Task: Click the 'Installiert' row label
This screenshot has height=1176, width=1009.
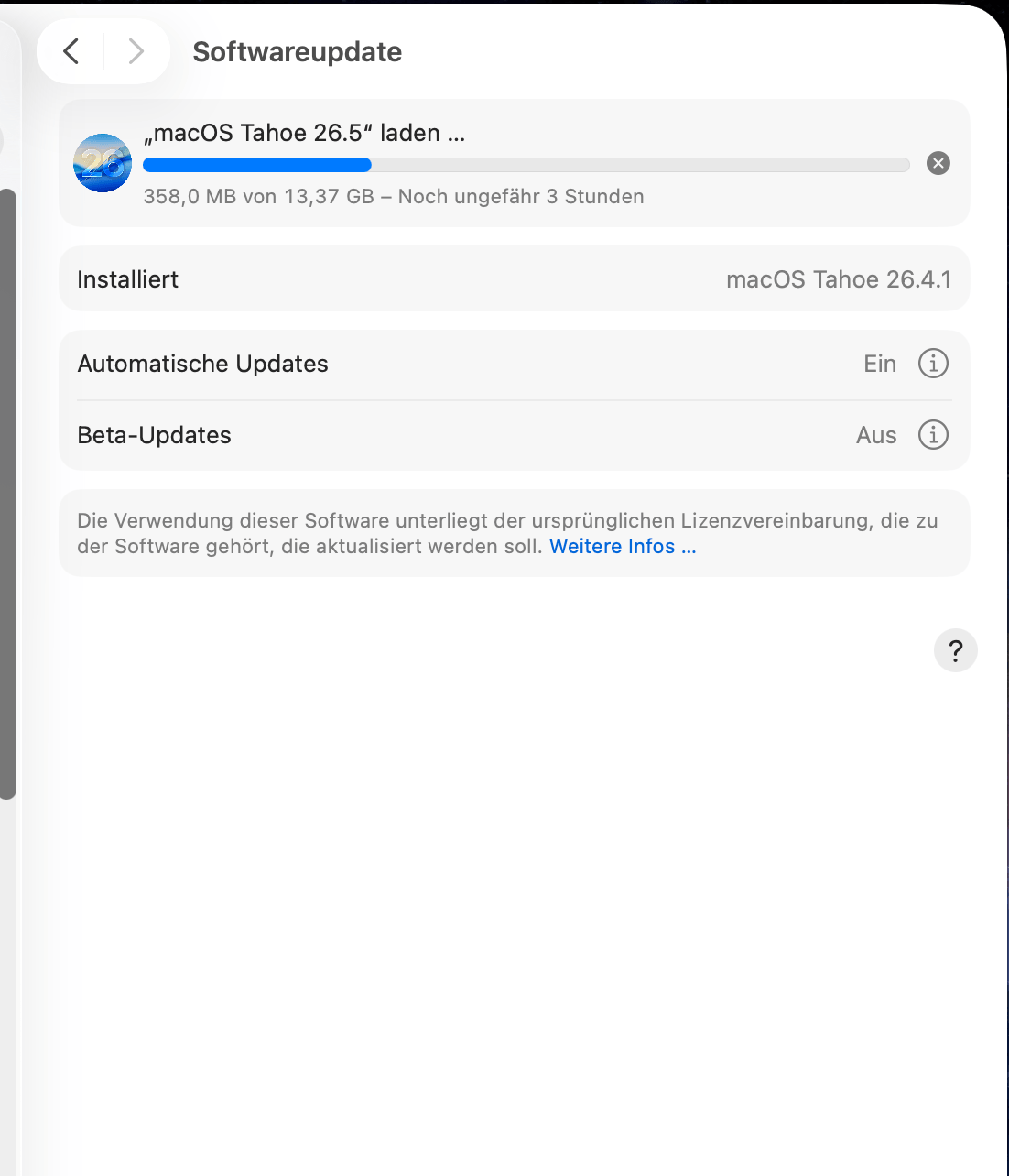Action: pos(128,279)
